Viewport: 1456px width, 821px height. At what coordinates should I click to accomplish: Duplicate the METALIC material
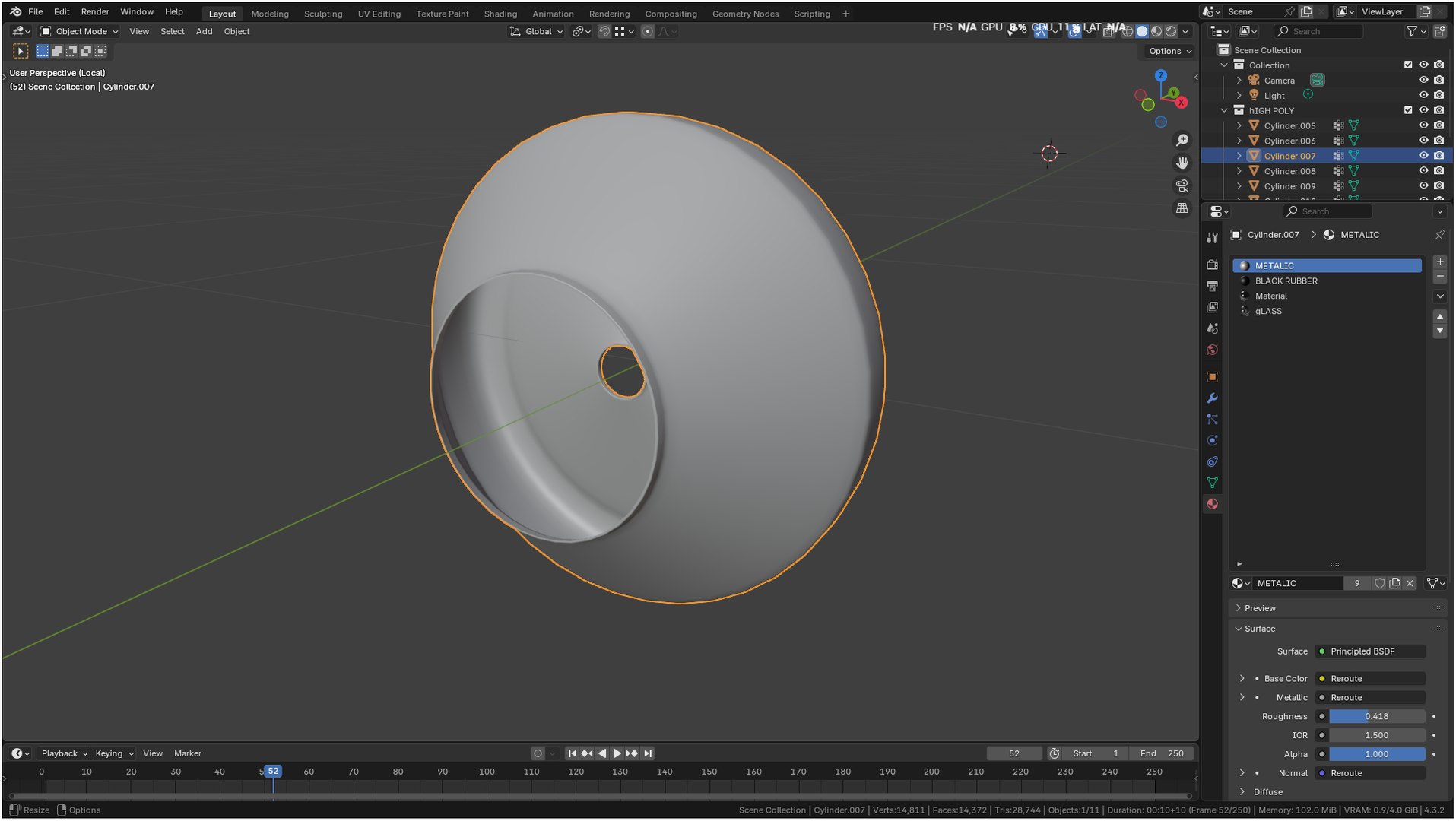click(1394, 584)
